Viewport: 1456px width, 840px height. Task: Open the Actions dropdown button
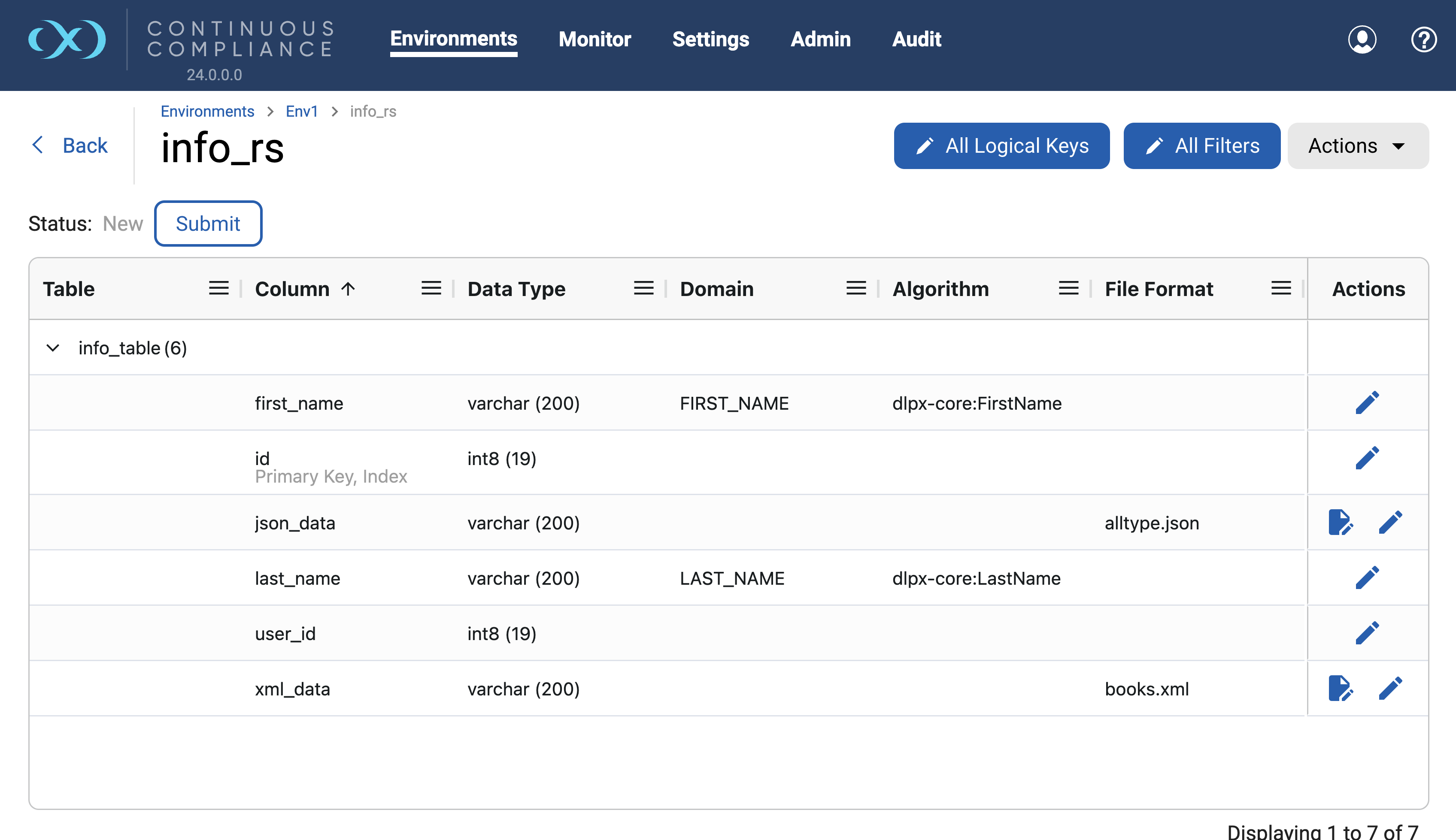pos(1357,146)
